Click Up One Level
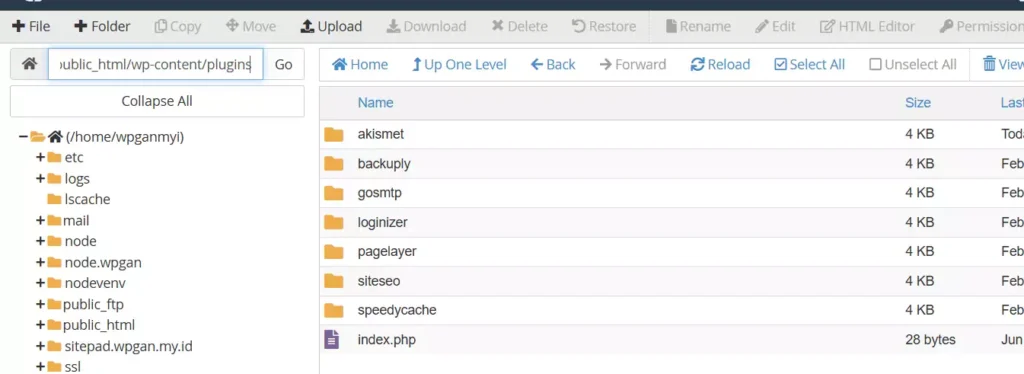 pyautogui.click(x=459, y=64)
